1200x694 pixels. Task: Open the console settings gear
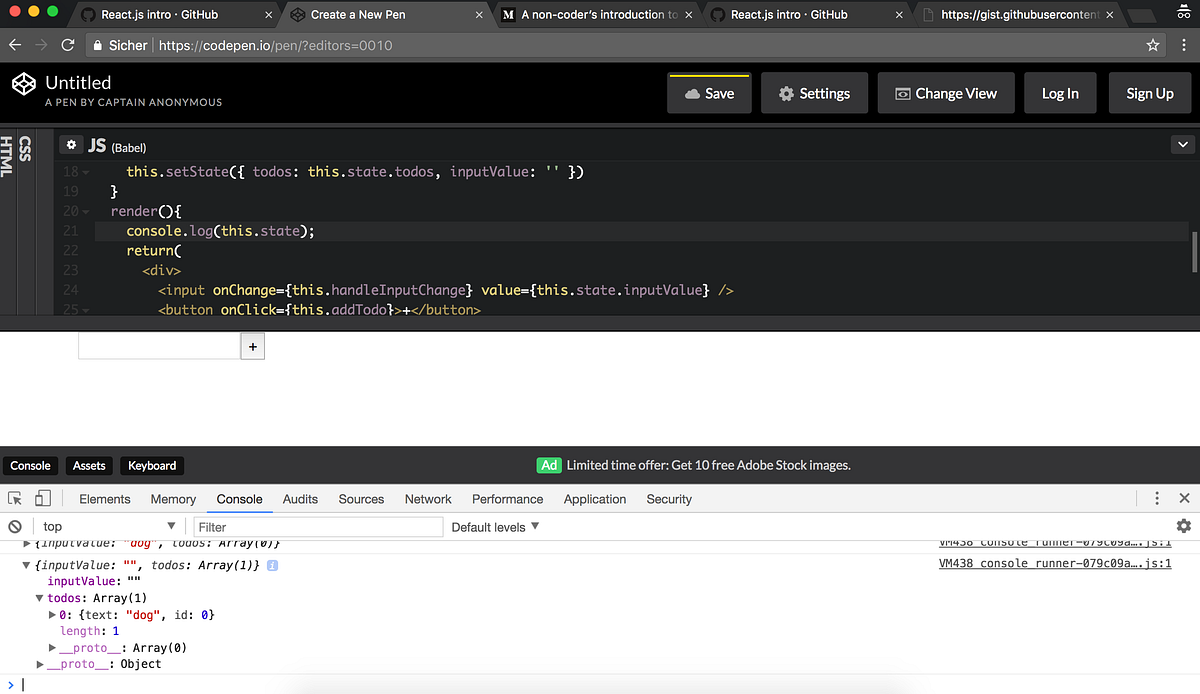pyautogui.click(x=1184, y=525)
